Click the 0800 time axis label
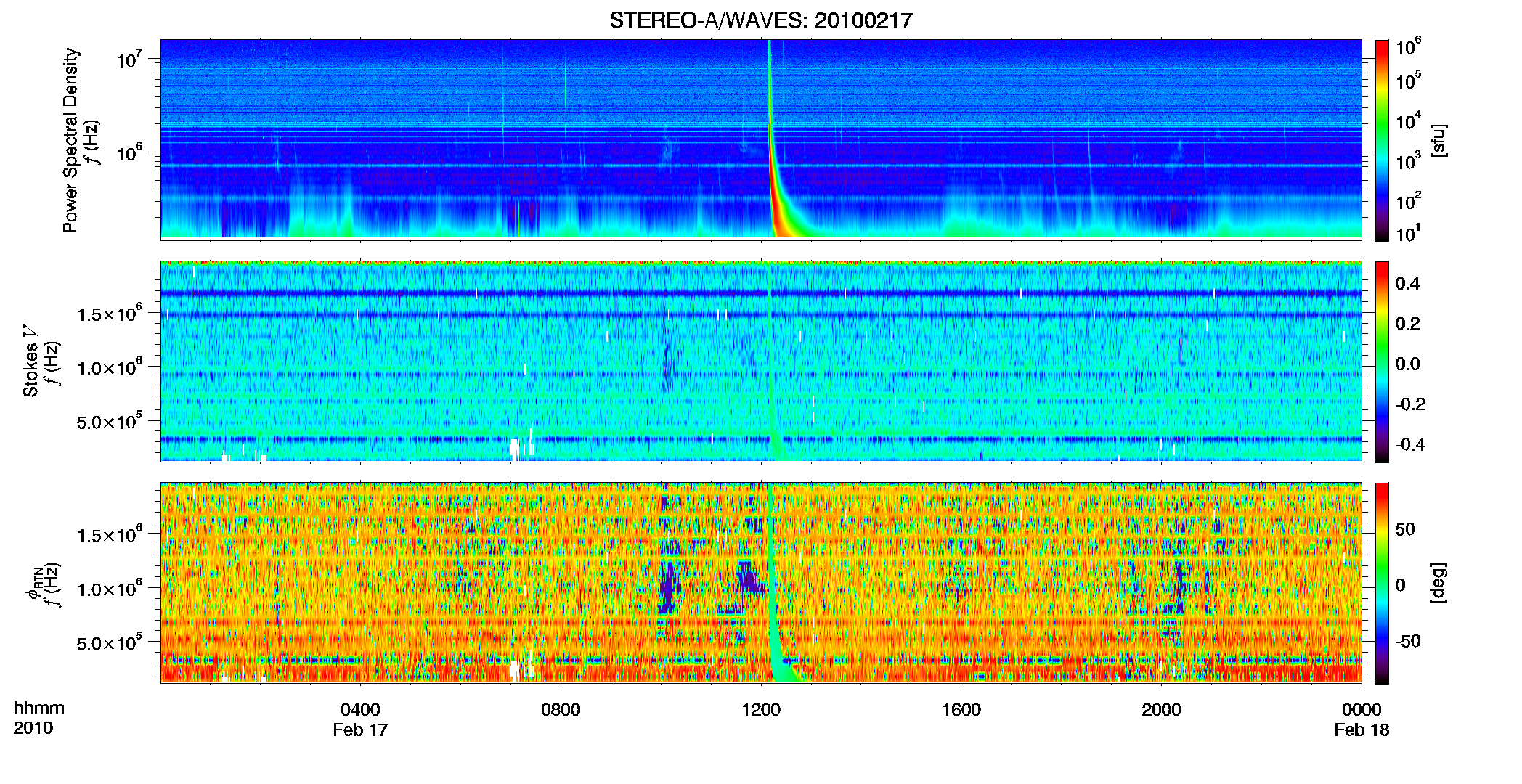 561,710
